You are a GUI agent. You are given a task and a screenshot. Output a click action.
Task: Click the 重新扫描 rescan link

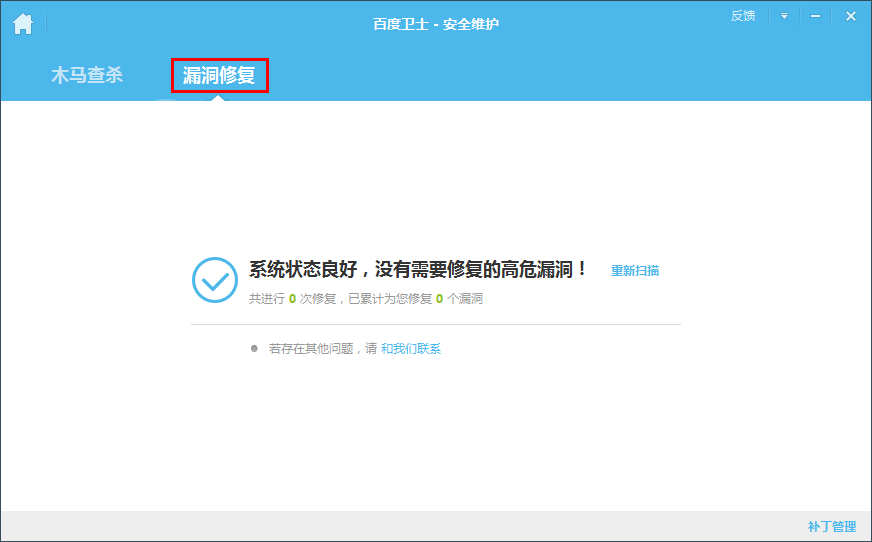click(x=635, y=271)
